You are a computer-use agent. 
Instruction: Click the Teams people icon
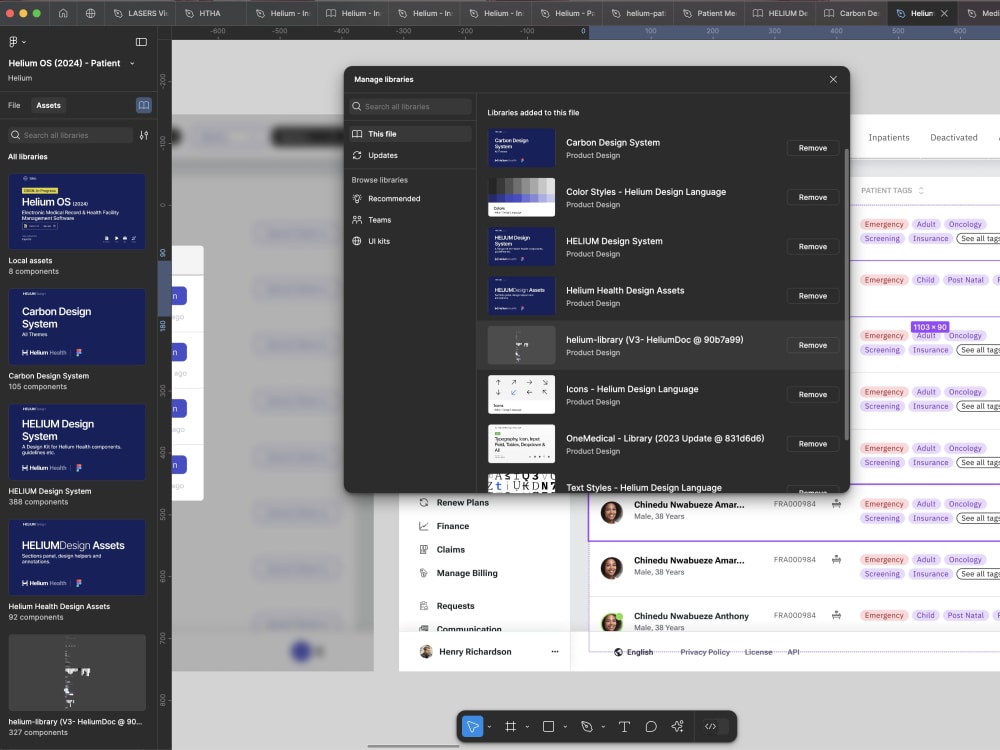357,220
